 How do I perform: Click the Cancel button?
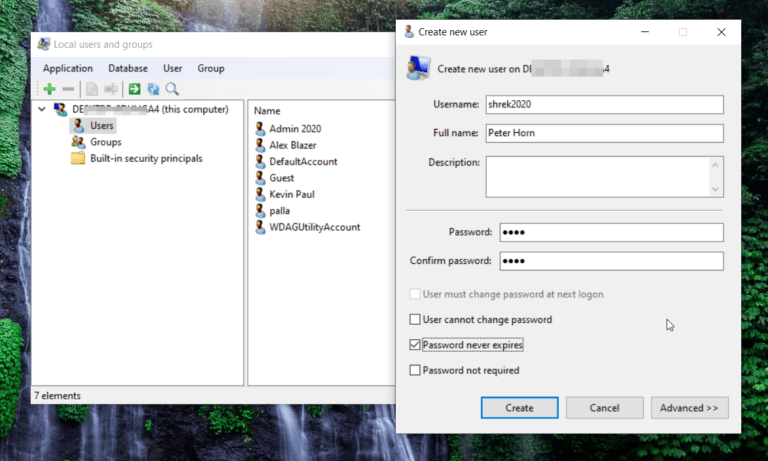[x=604, y=408]
